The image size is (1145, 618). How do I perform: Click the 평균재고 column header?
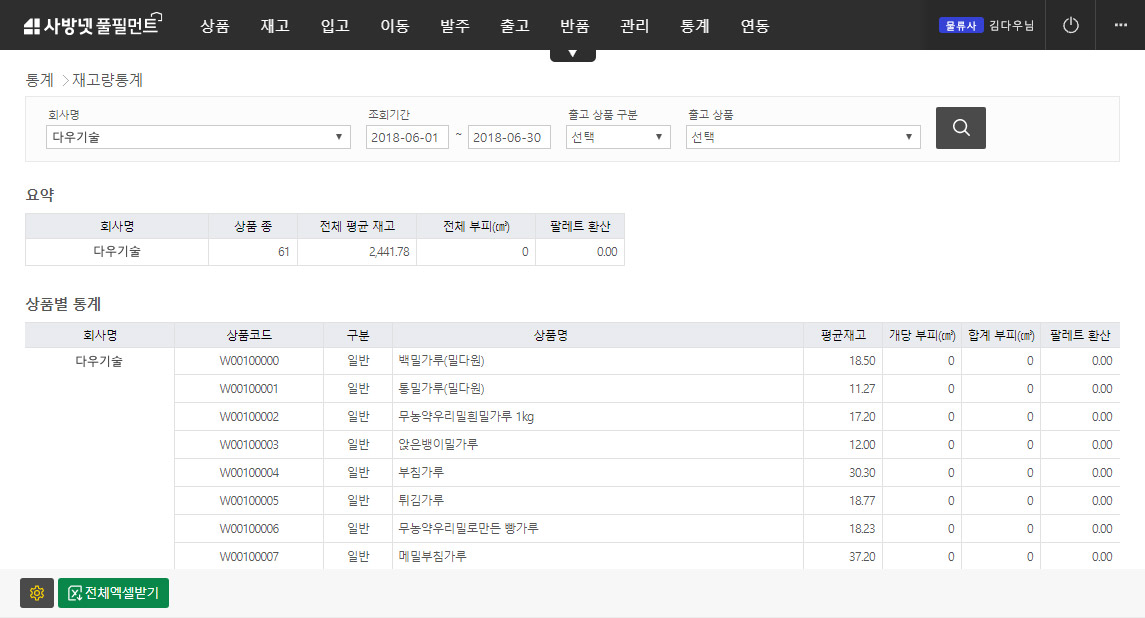[842, 335]
